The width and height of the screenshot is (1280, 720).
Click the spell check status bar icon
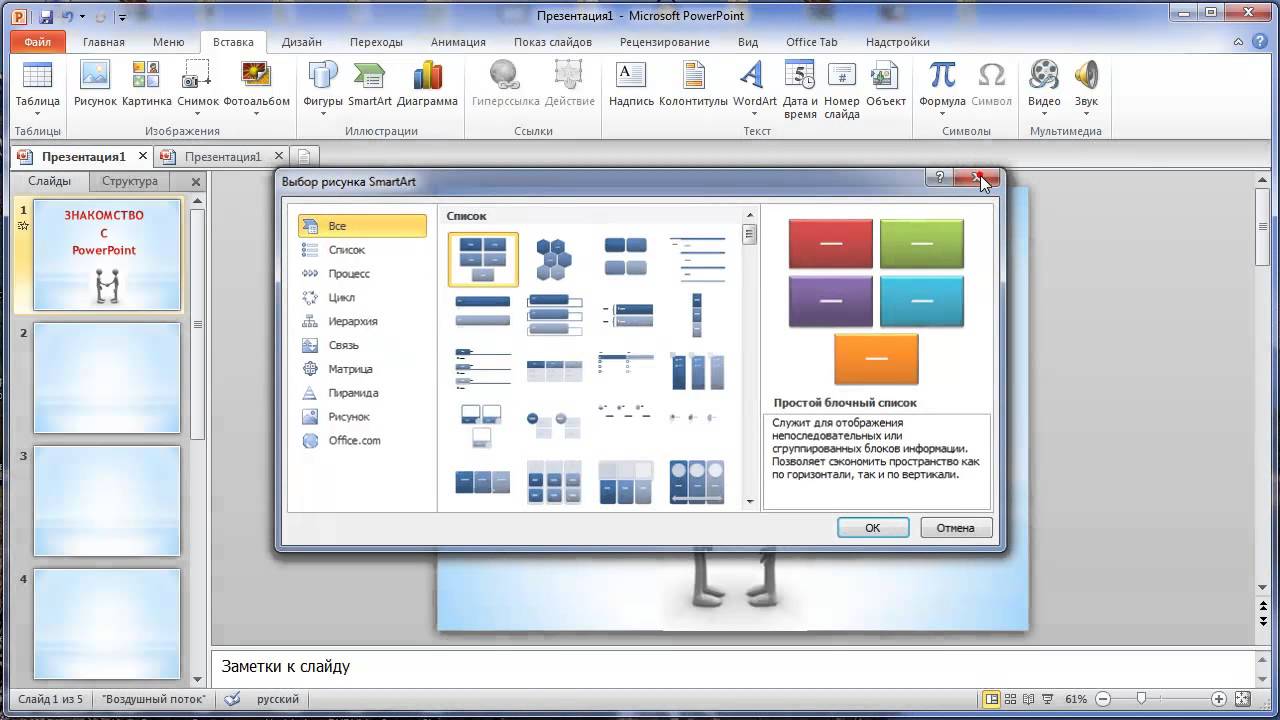[232, 699]
